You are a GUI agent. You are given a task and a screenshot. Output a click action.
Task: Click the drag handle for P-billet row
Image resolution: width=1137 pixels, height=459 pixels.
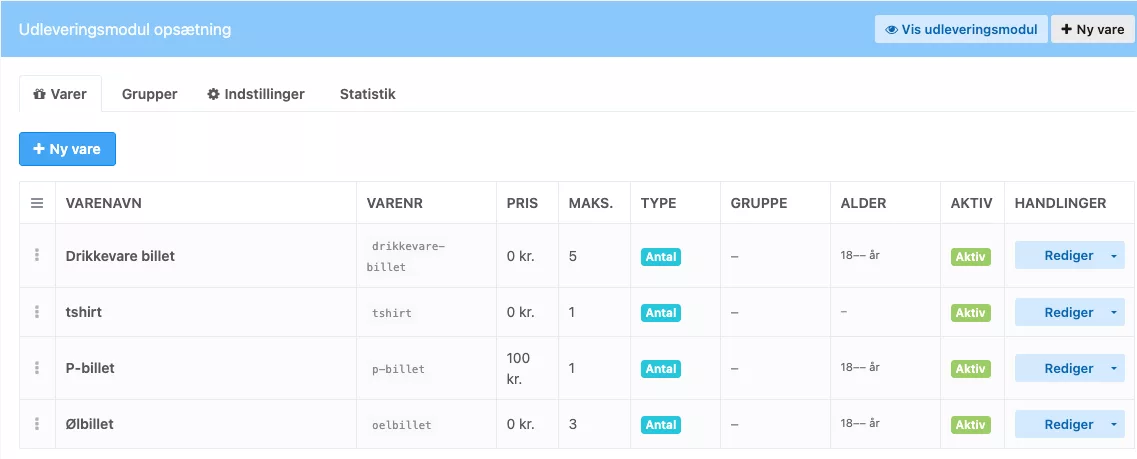coord(37,368)
